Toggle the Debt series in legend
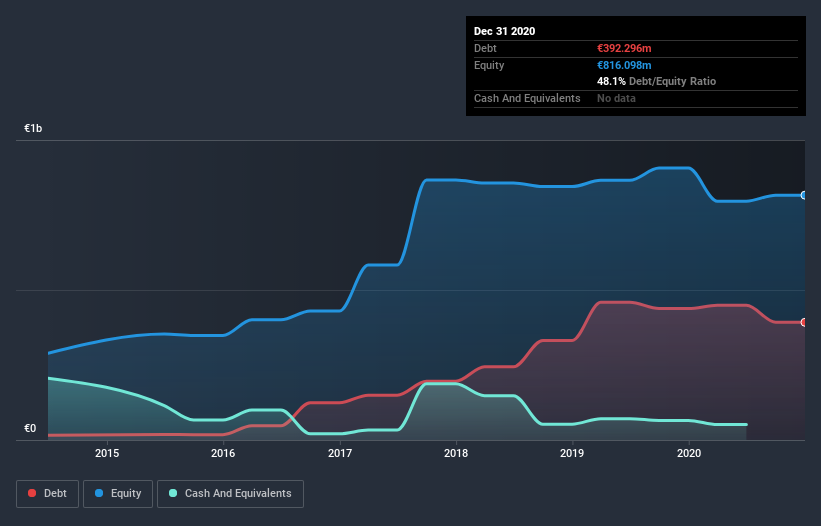 47,494
